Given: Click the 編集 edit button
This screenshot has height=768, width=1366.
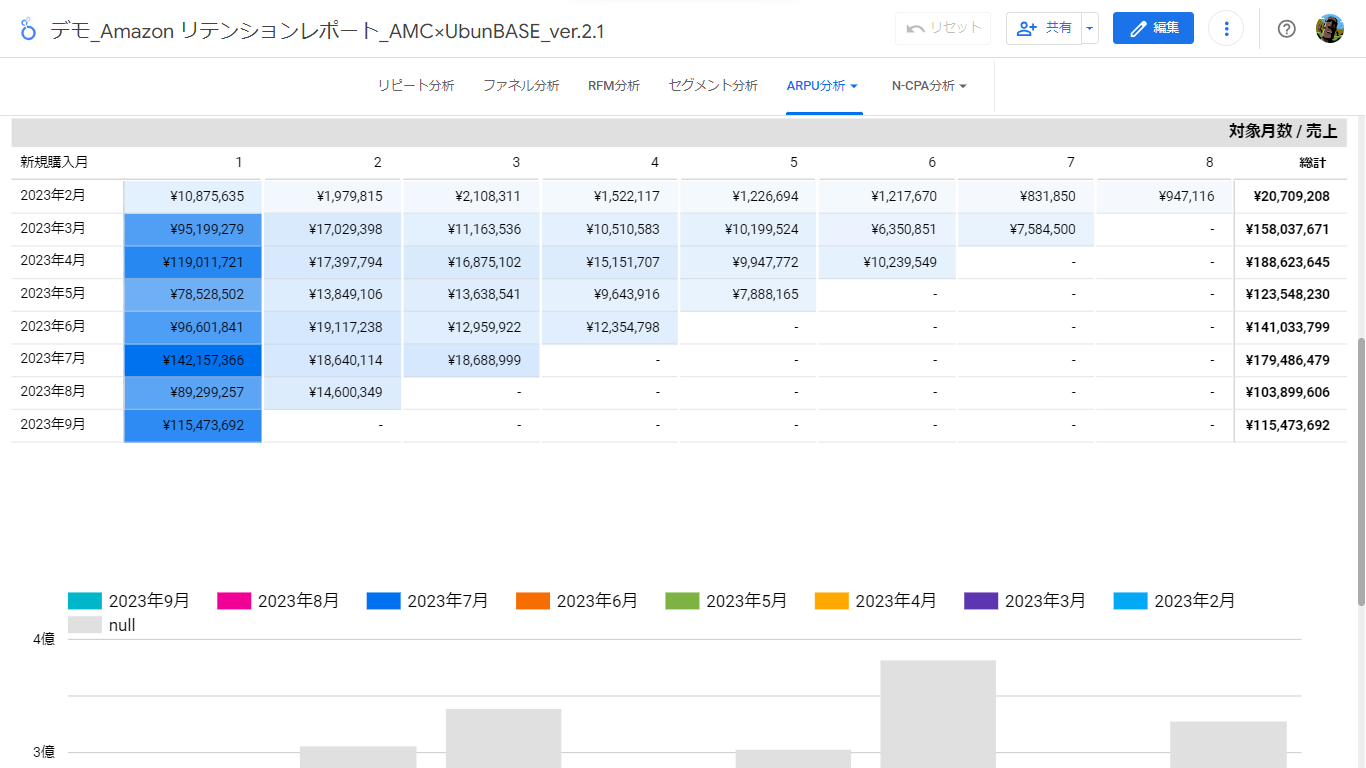Looking at the screenshot, I should [x=1153, y=28].
